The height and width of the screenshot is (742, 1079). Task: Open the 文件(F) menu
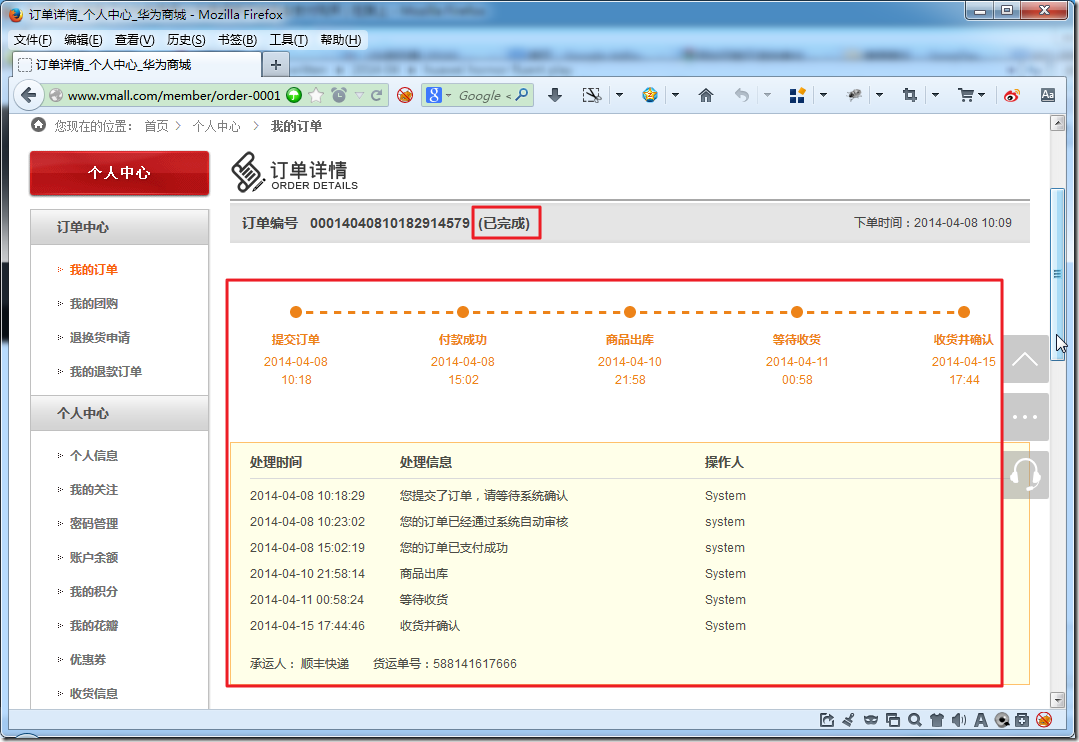point(32,40)
